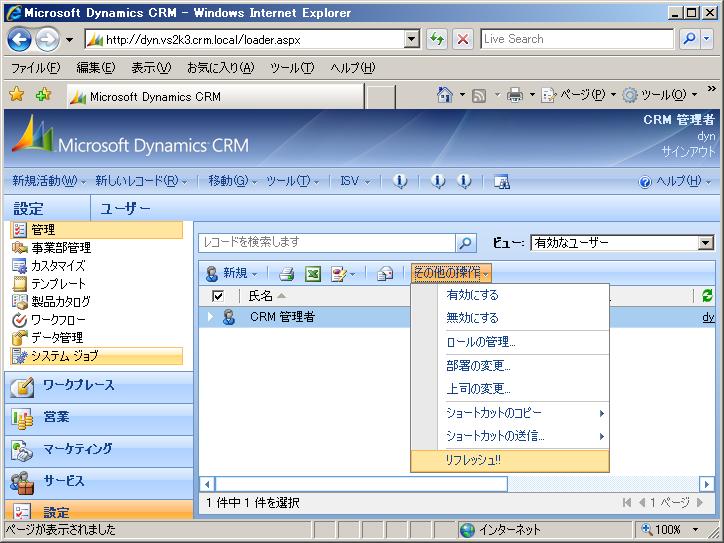
Task: Switch to the マーケティング area
Action: tap(99, 450)
